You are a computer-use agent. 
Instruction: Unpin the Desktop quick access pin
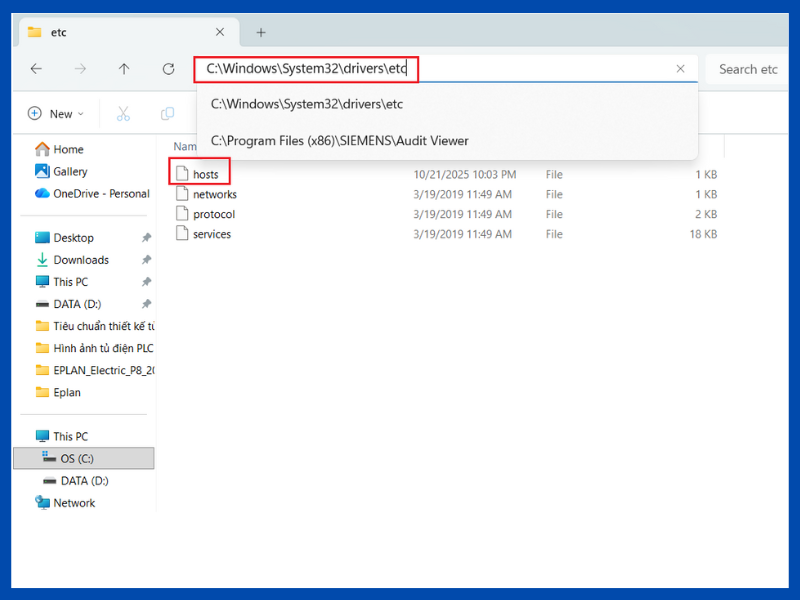(146, 238)
